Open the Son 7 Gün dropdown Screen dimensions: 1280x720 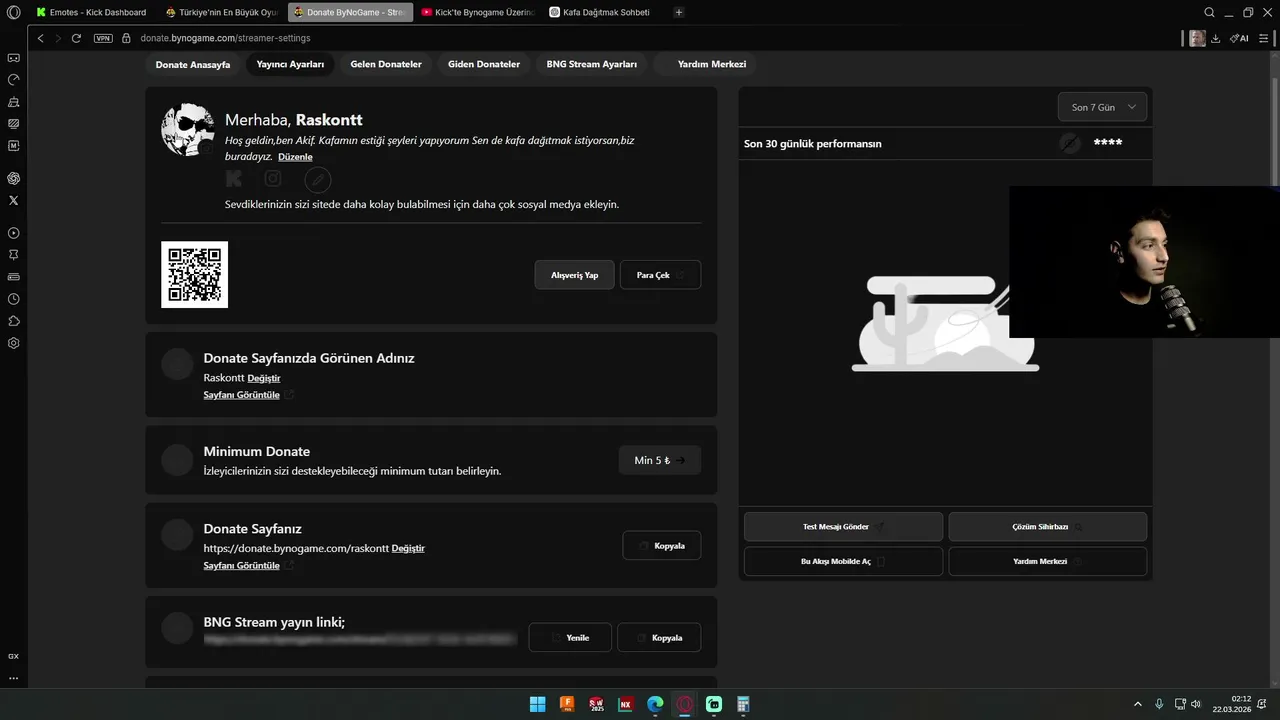pyautogui.click(x=1102, y=107)
